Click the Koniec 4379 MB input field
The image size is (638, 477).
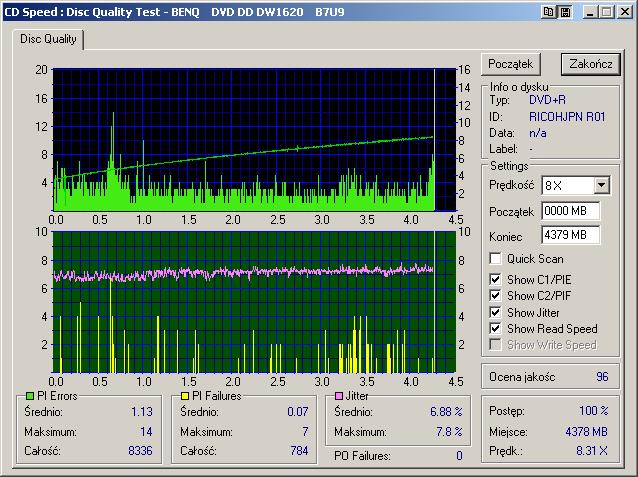570,235
